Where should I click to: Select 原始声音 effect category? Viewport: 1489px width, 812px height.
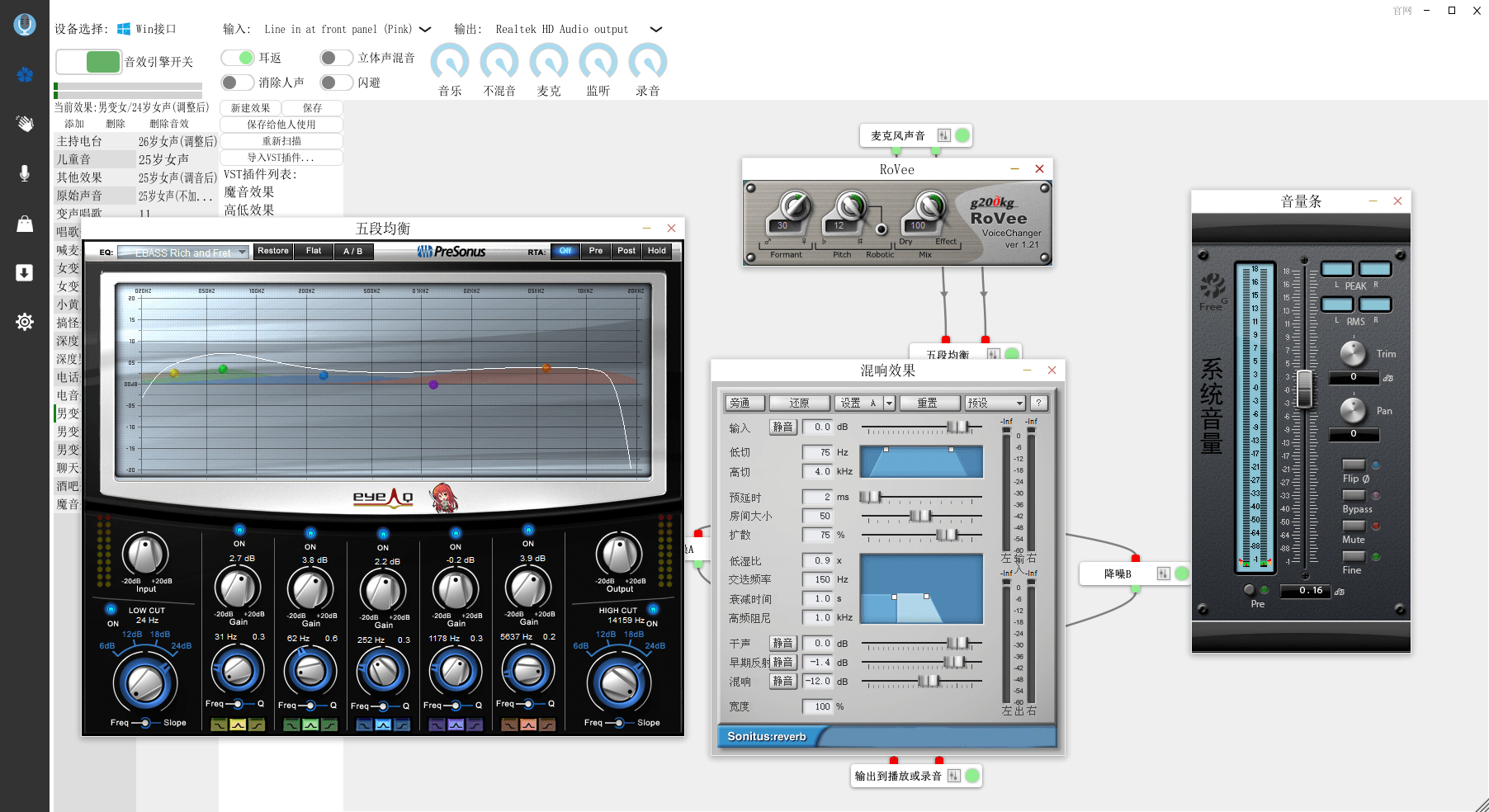pos(95,196)
